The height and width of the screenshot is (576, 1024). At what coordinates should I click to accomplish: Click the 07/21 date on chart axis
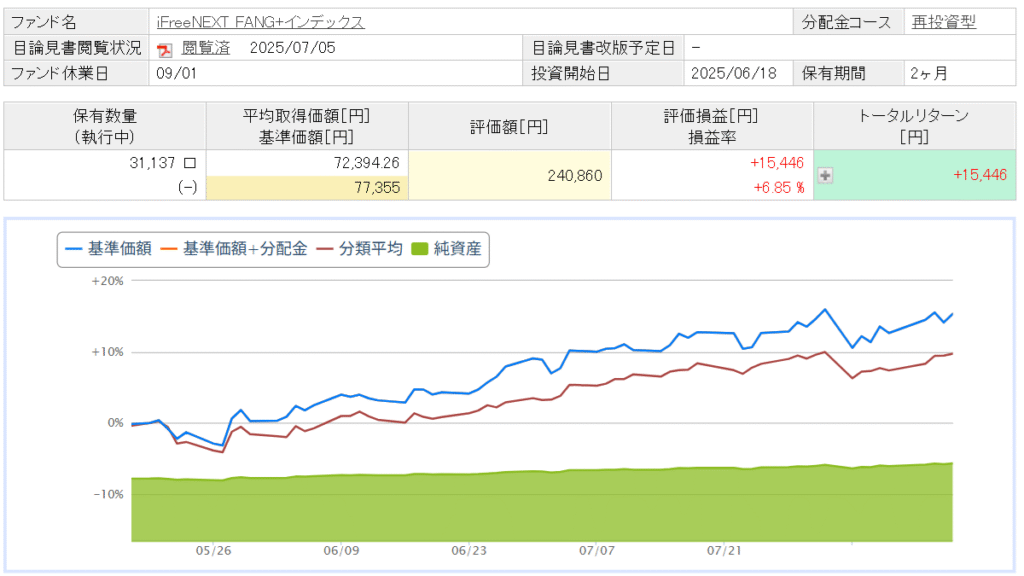(724, 551)
